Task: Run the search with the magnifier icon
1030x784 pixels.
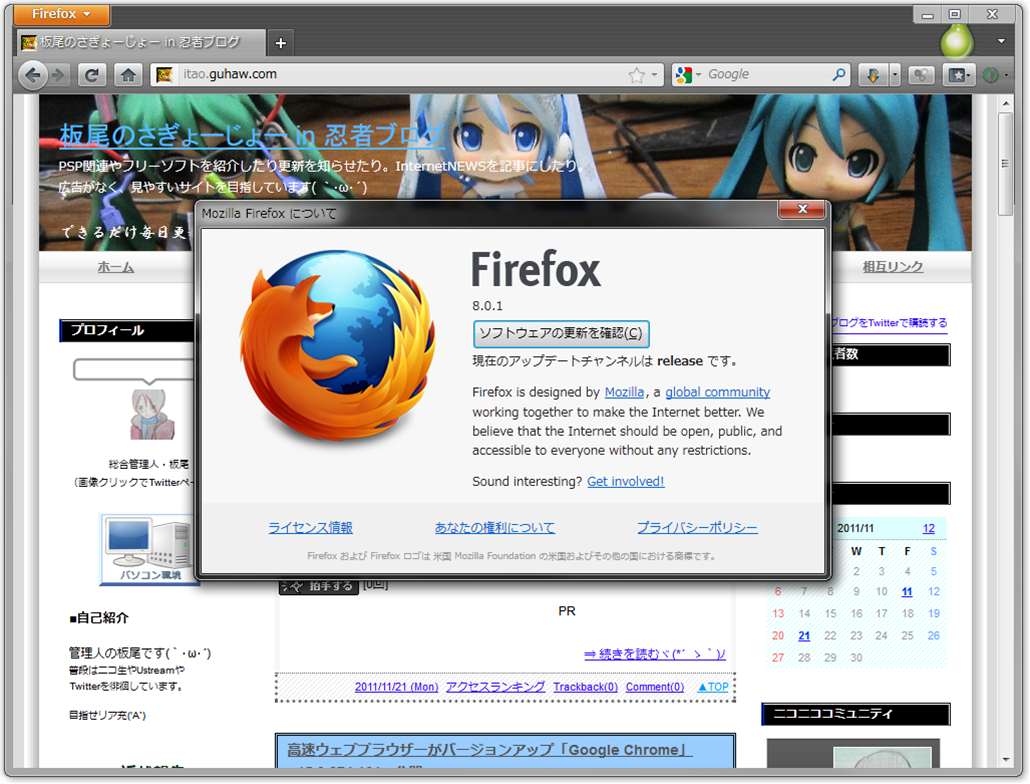Action: point(839,75)
